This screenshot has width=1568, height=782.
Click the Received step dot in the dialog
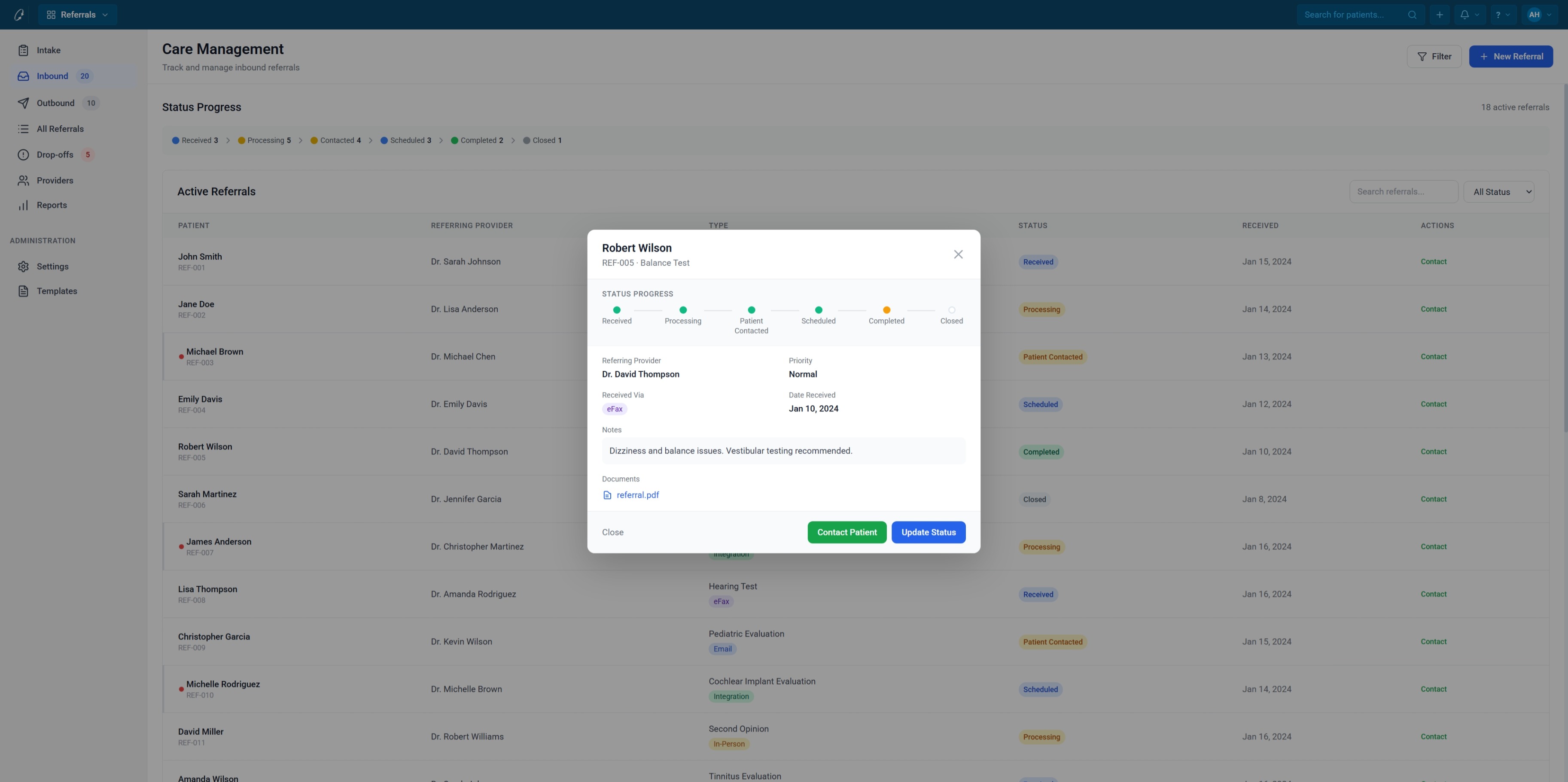pyautogui.click(x=617, y=310)
